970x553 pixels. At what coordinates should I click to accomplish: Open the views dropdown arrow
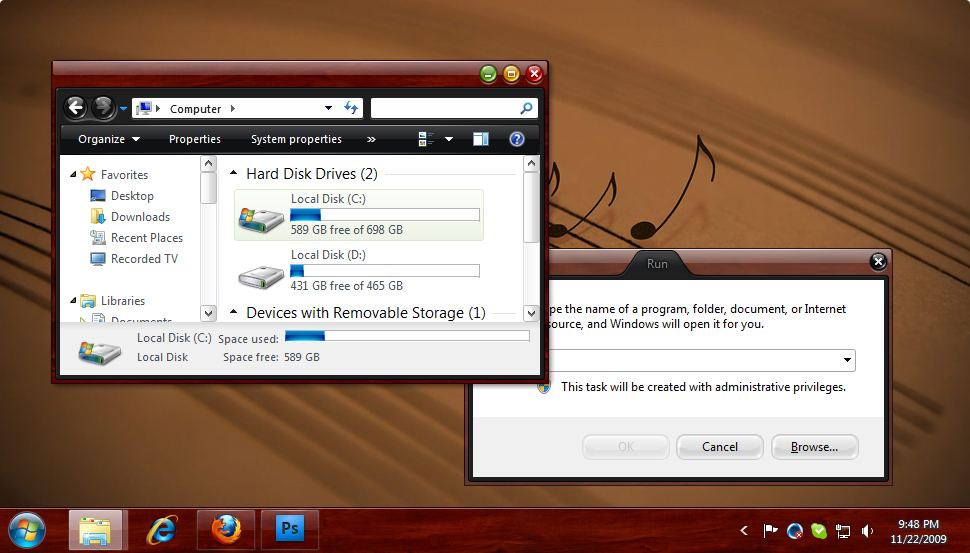point(449,139)
